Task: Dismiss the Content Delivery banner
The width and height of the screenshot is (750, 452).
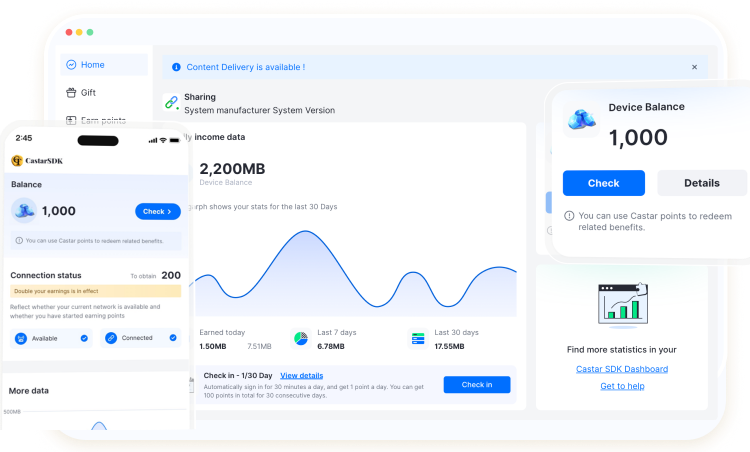Action: [694, 67]
